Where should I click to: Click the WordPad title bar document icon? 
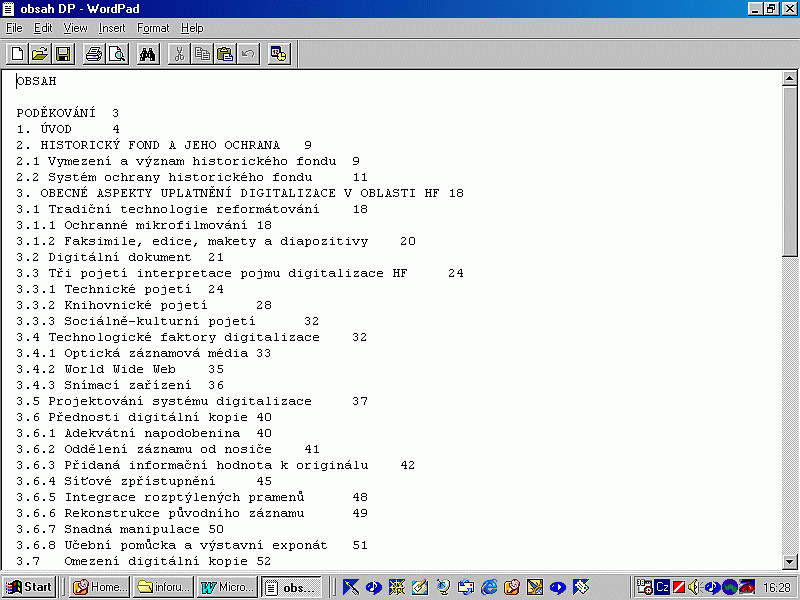tap(8, 9)
